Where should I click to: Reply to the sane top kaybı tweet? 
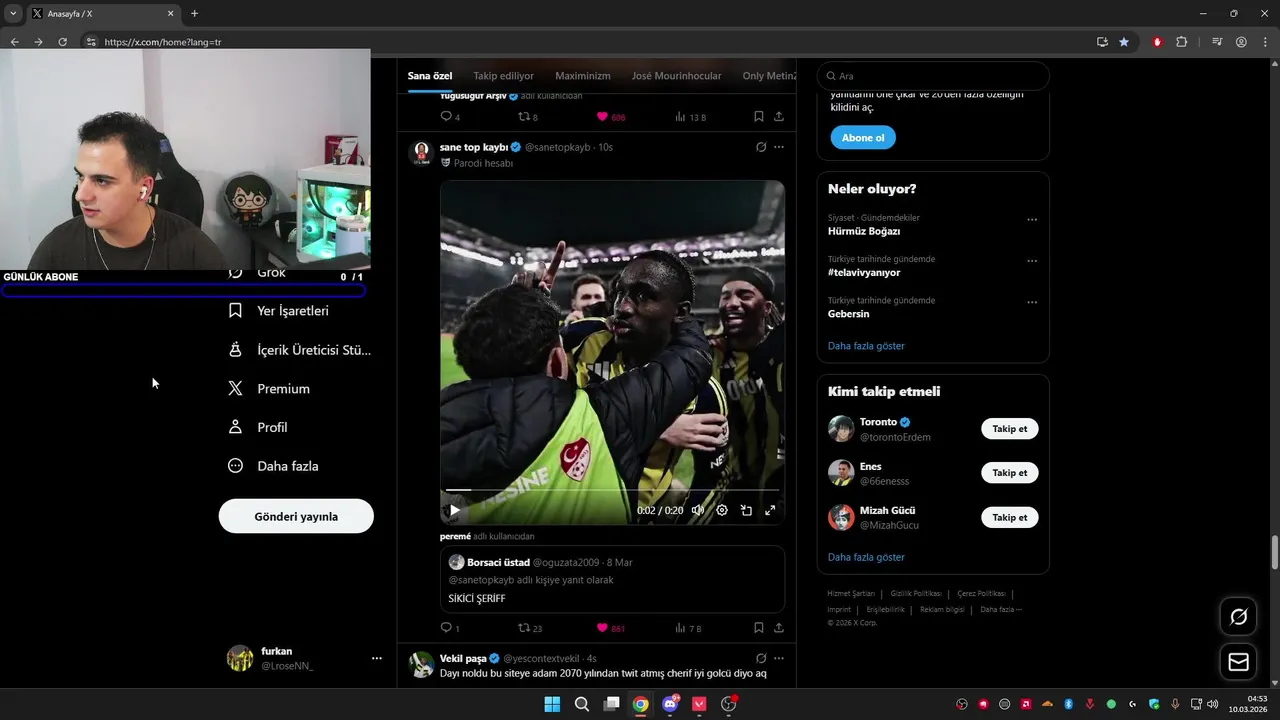[450, 628]
